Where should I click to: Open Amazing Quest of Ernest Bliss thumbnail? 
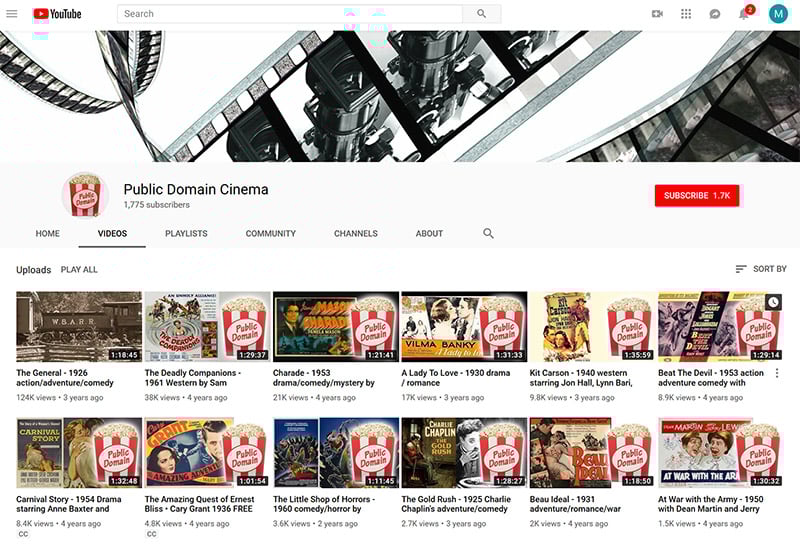pyautogui.click(x=208, y=453)
